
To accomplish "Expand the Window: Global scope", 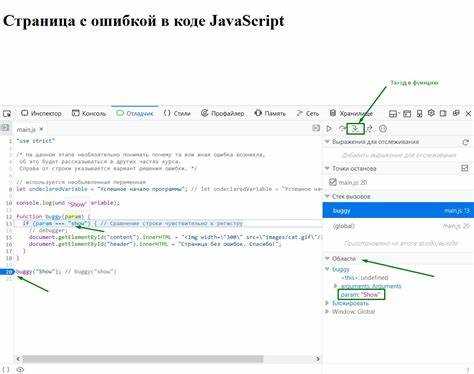I will 327,311.
